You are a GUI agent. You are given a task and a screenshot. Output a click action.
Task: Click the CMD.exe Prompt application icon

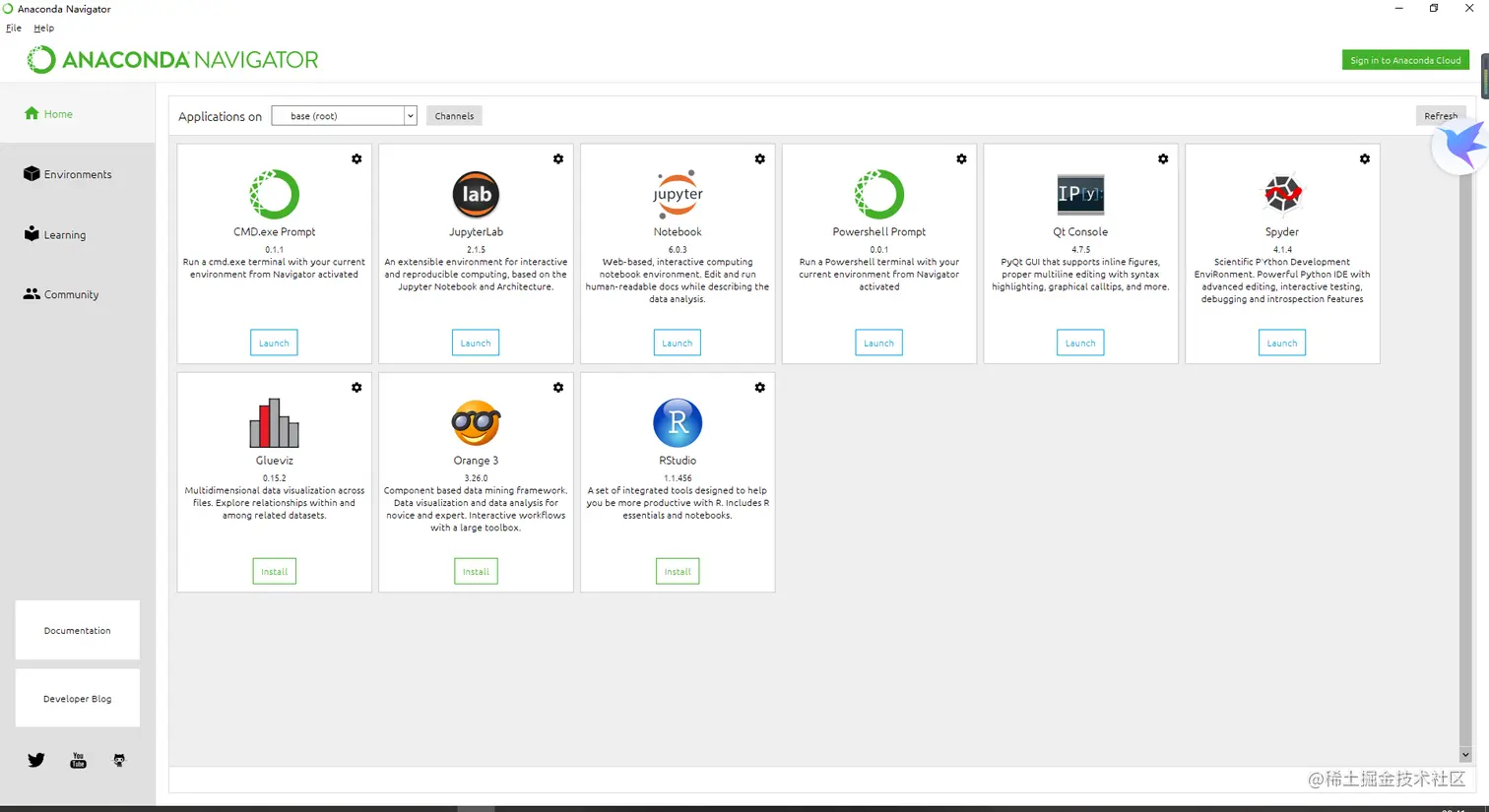275,194
